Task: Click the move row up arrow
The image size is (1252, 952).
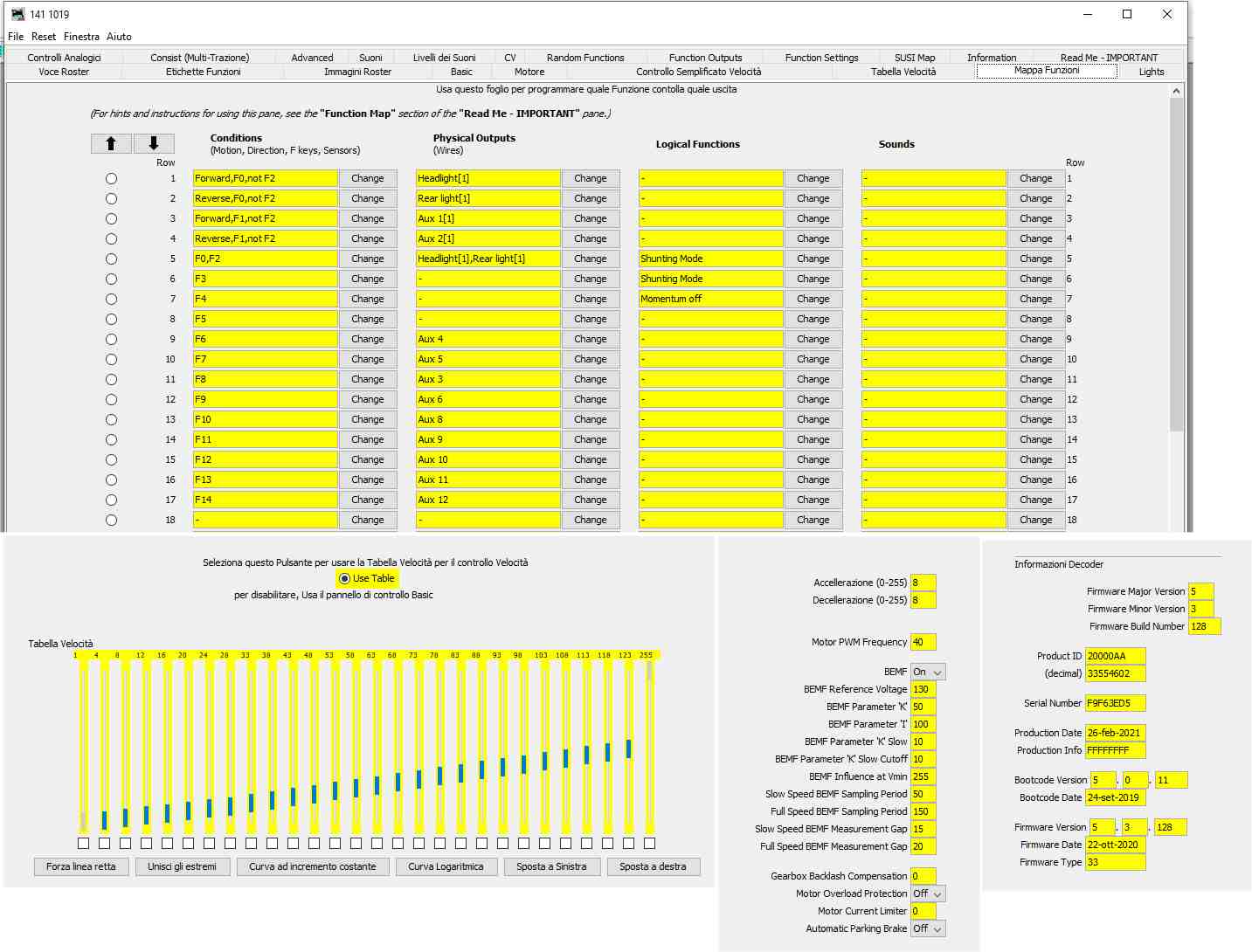Action: [111, 143]
